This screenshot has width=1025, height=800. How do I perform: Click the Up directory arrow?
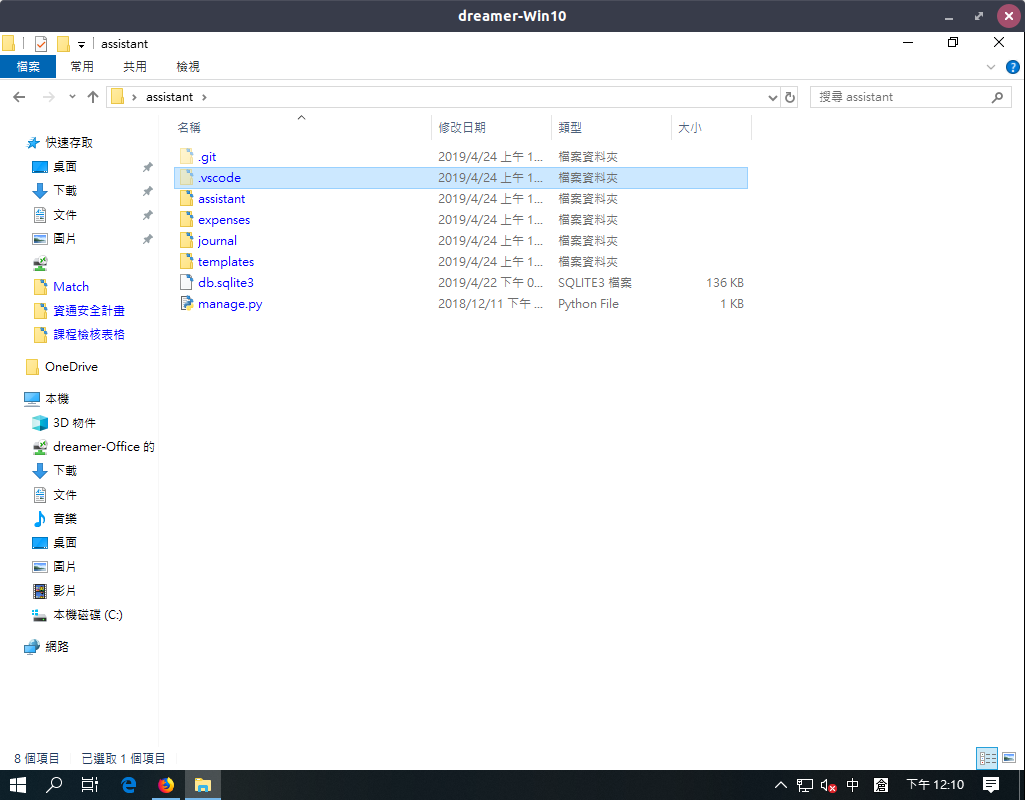click(93, 97)
